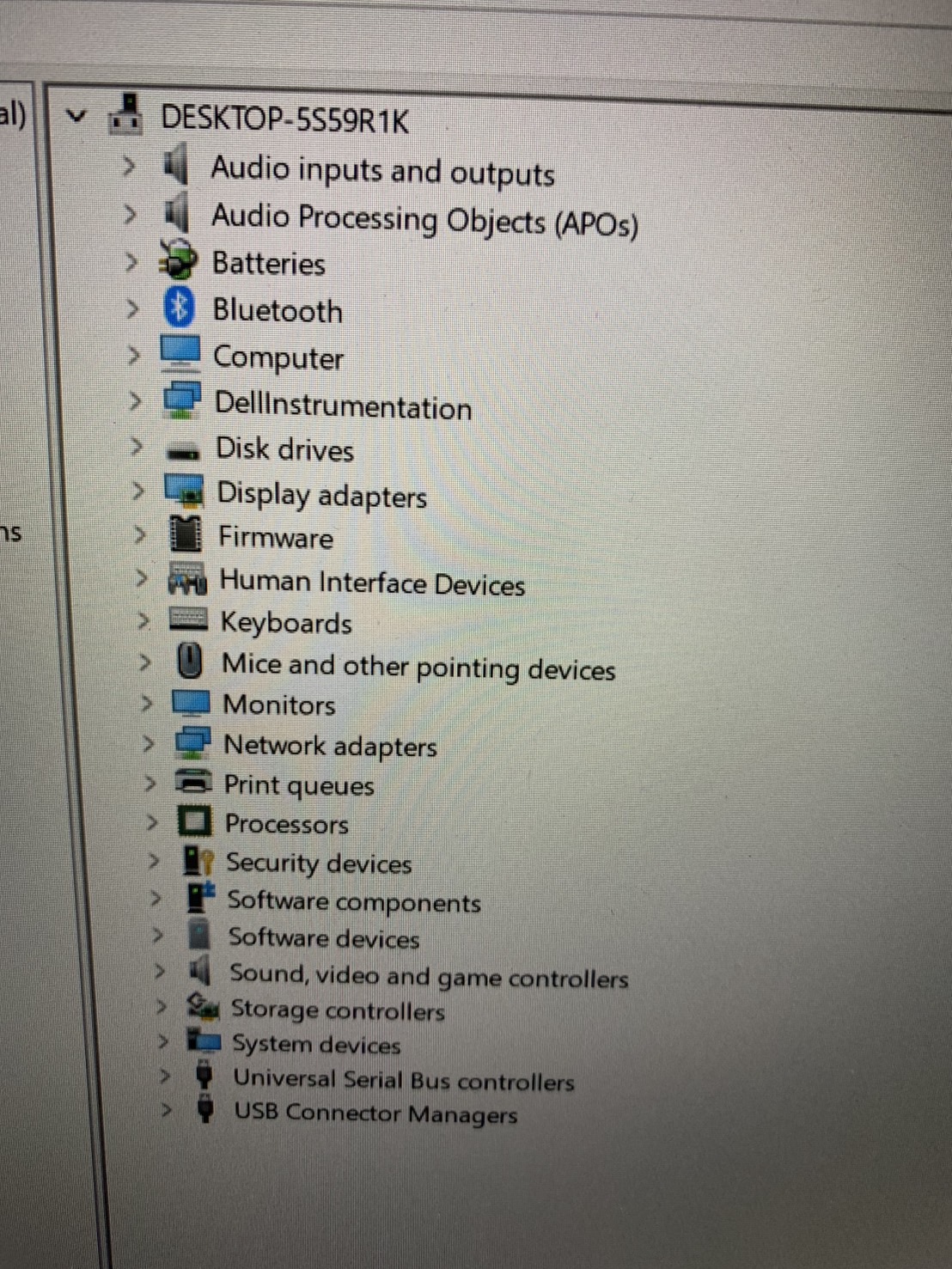Expand the System devices arrow

pos(163,1041)
